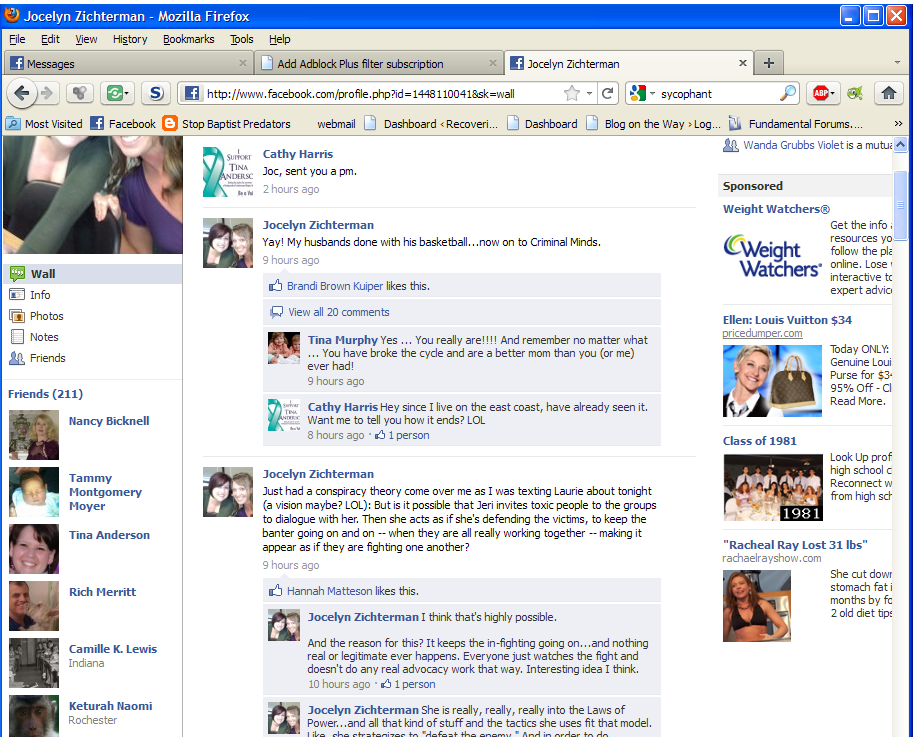This screenshot has width=913, height=737.
Task: Open Hannah Matteson's profile link
Action: (329, 591)
